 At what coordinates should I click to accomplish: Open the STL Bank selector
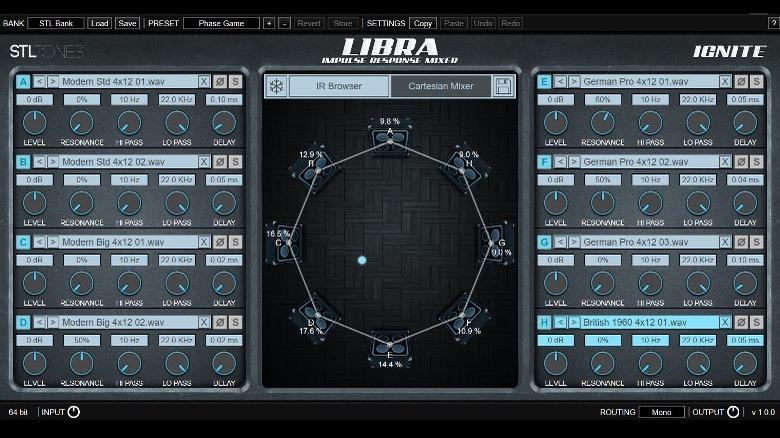(x=55, y=22)
